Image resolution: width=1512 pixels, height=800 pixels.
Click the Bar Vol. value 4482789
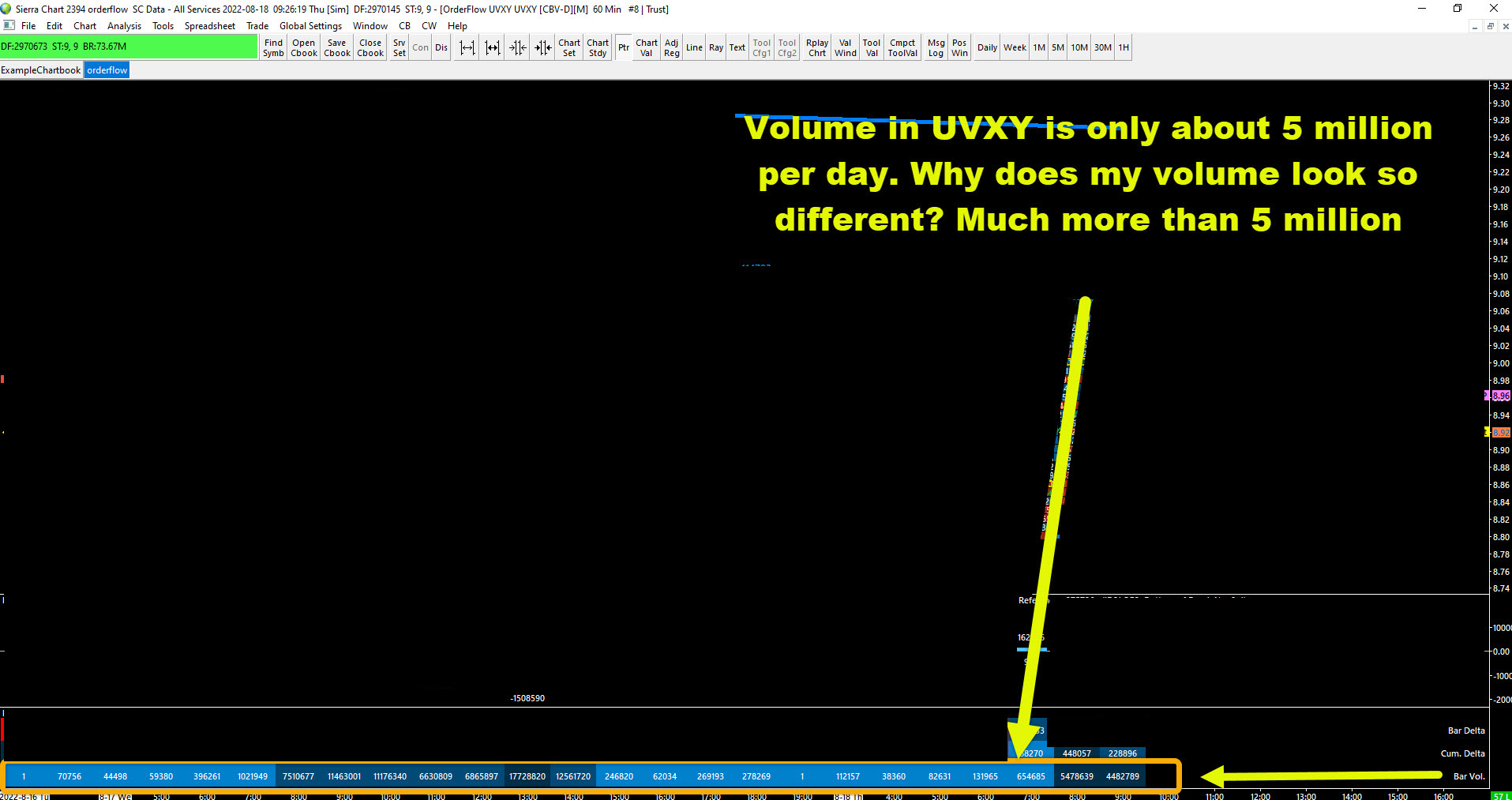(x=1123, y=776)
